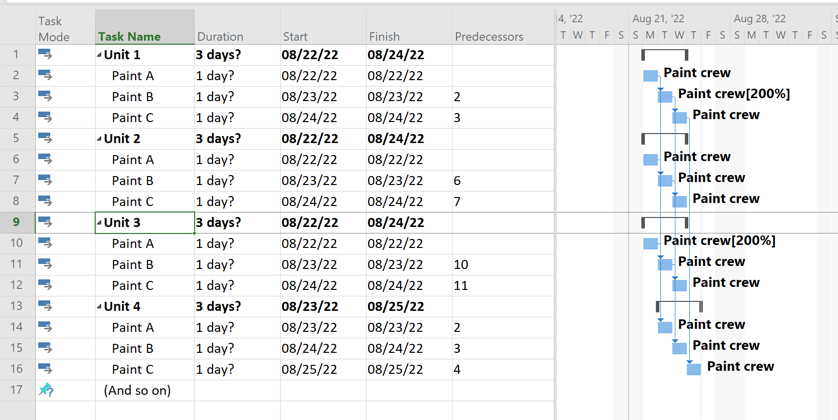The image size is (838, 420).
Task: Select row 9 by its row number
Action: [16, 222]
